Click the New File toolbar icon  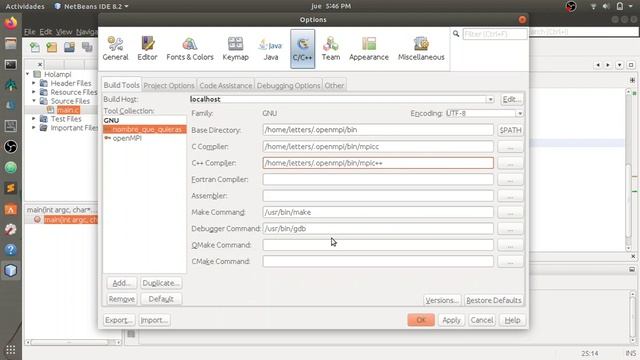(x=35, y=47)
